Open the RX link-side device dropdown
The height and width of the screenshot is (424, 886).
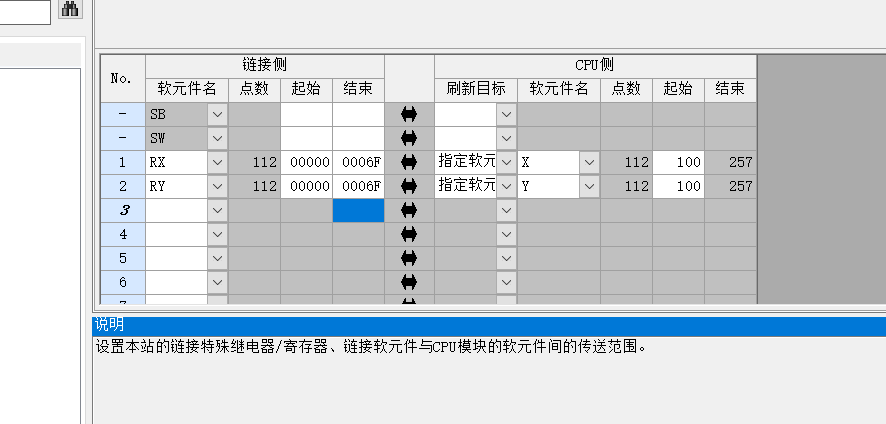218,162
